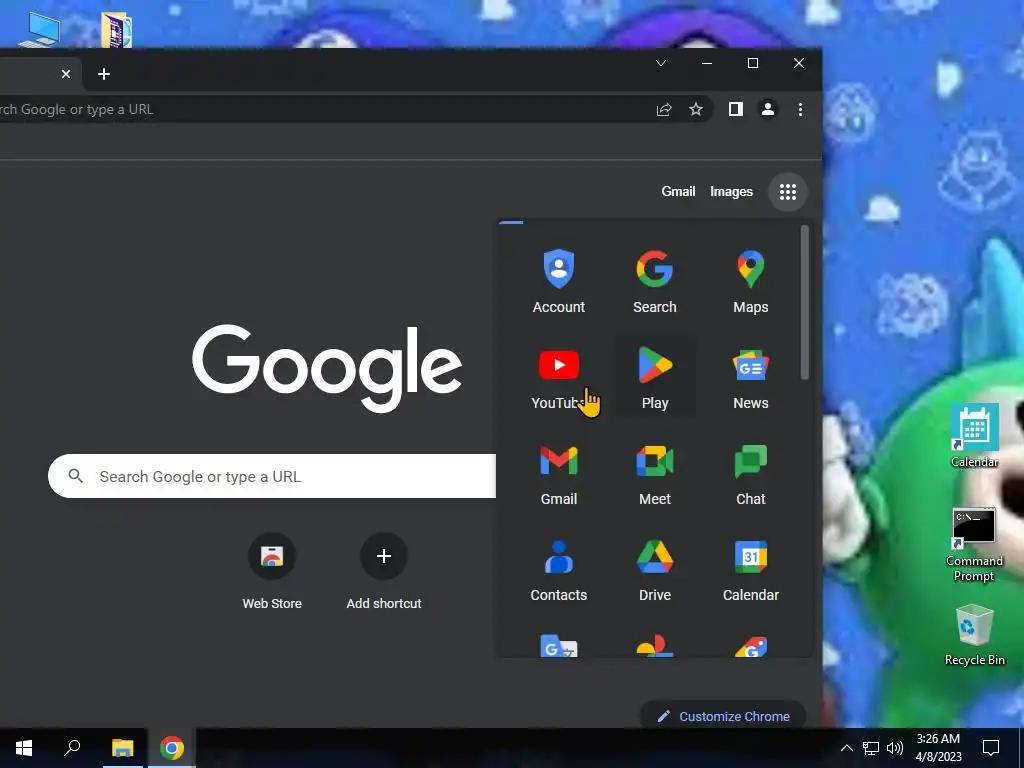
Task: Open the tab search dropdown chevron
Action: pyautogui.click(x=661, y=63)
